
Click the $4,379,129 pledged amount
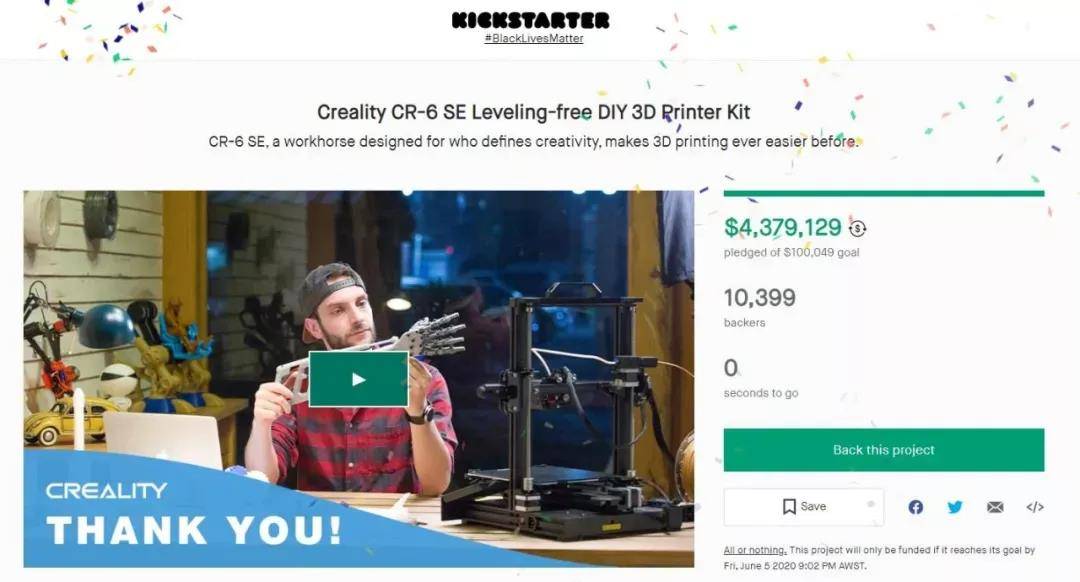point(782,227)
